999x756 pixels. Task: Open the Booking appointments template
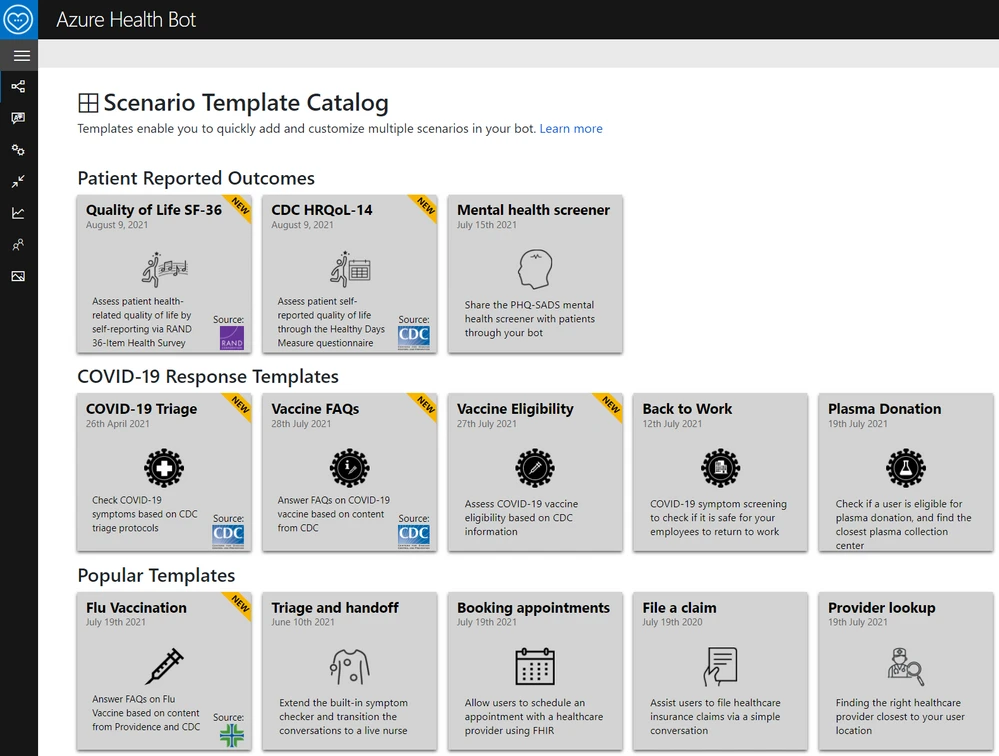pos(535,670)
